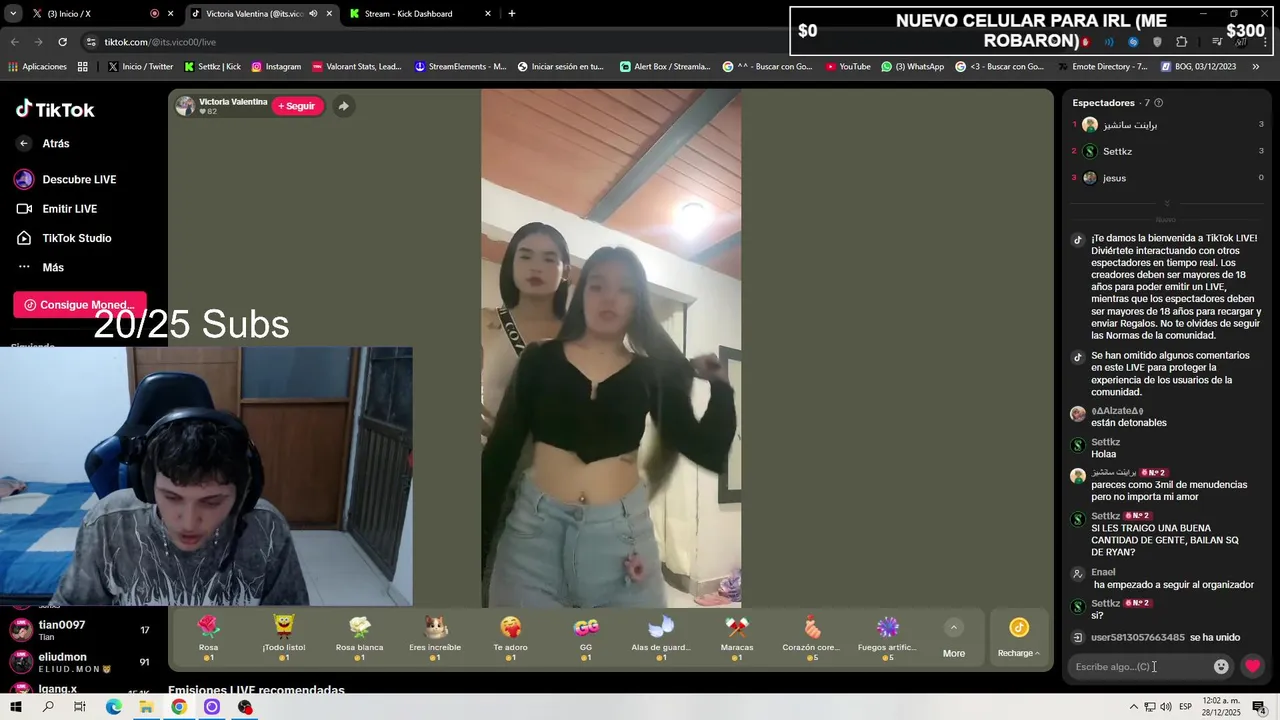Viewport: 1280px width, 720px height.
Task: Open eliudmon recommended live
Action: (80, 662)
